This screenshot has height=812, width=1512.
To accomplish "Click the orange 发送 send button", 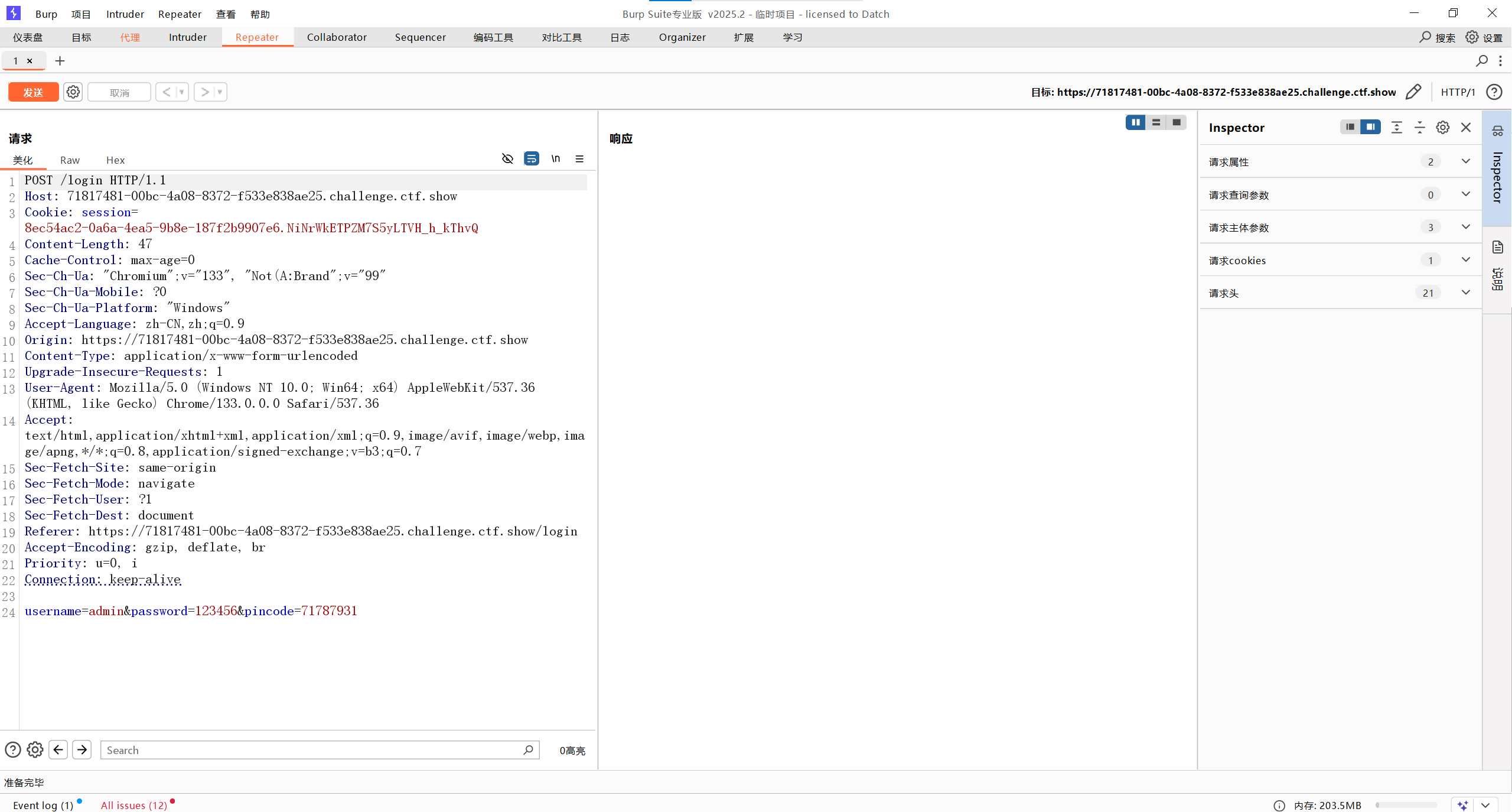I will coord(33,92).
